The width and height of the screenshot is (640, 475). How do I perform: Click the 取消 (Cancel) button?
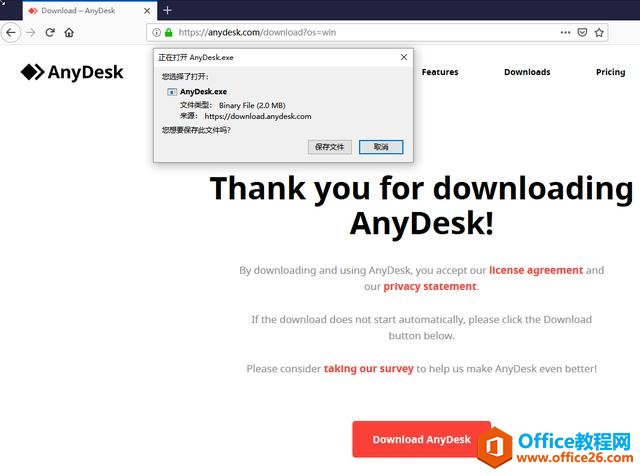tap(381, 147)
